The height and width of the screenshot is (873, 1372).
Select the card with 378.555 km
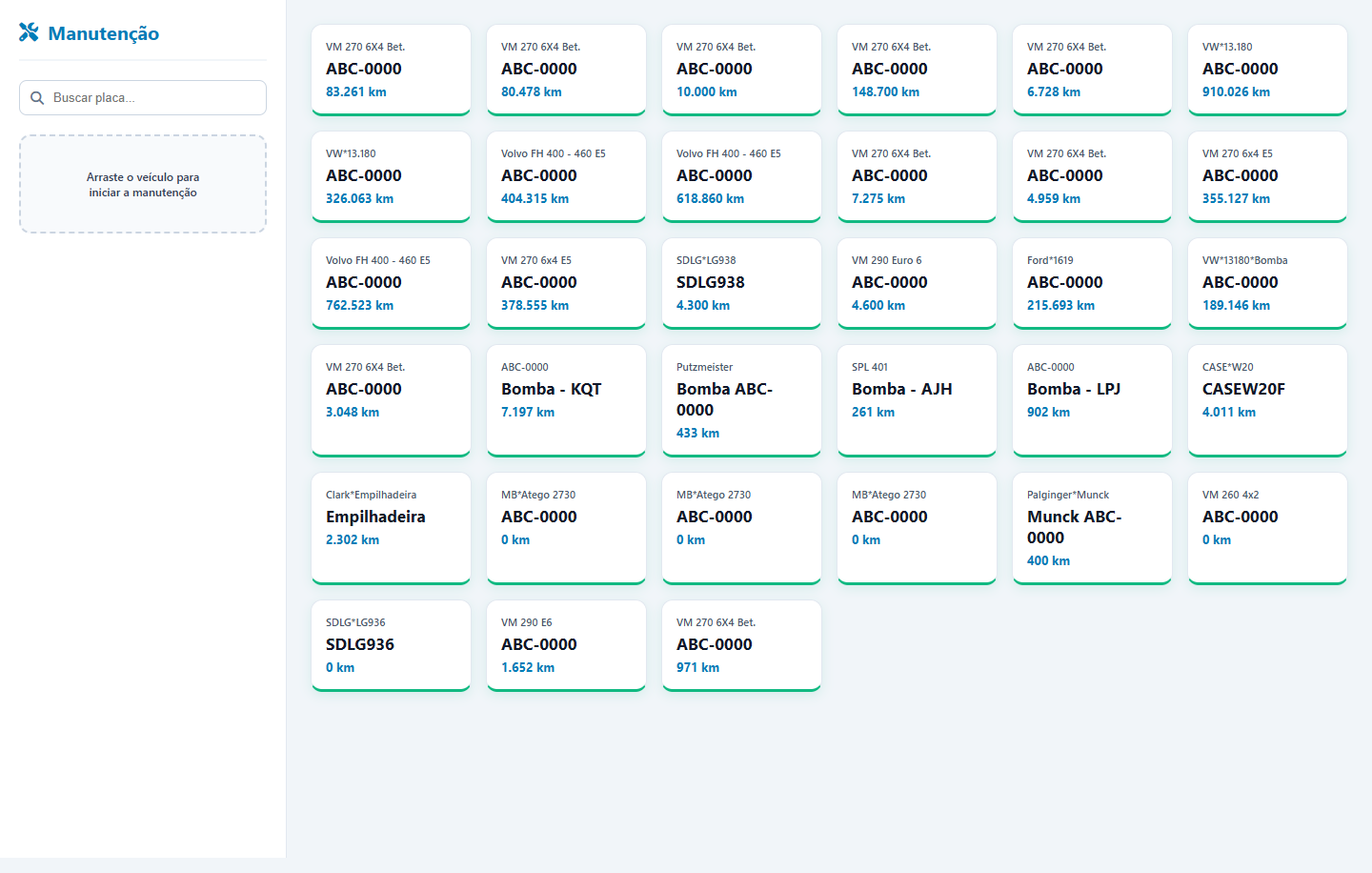(x=566, y=284)
